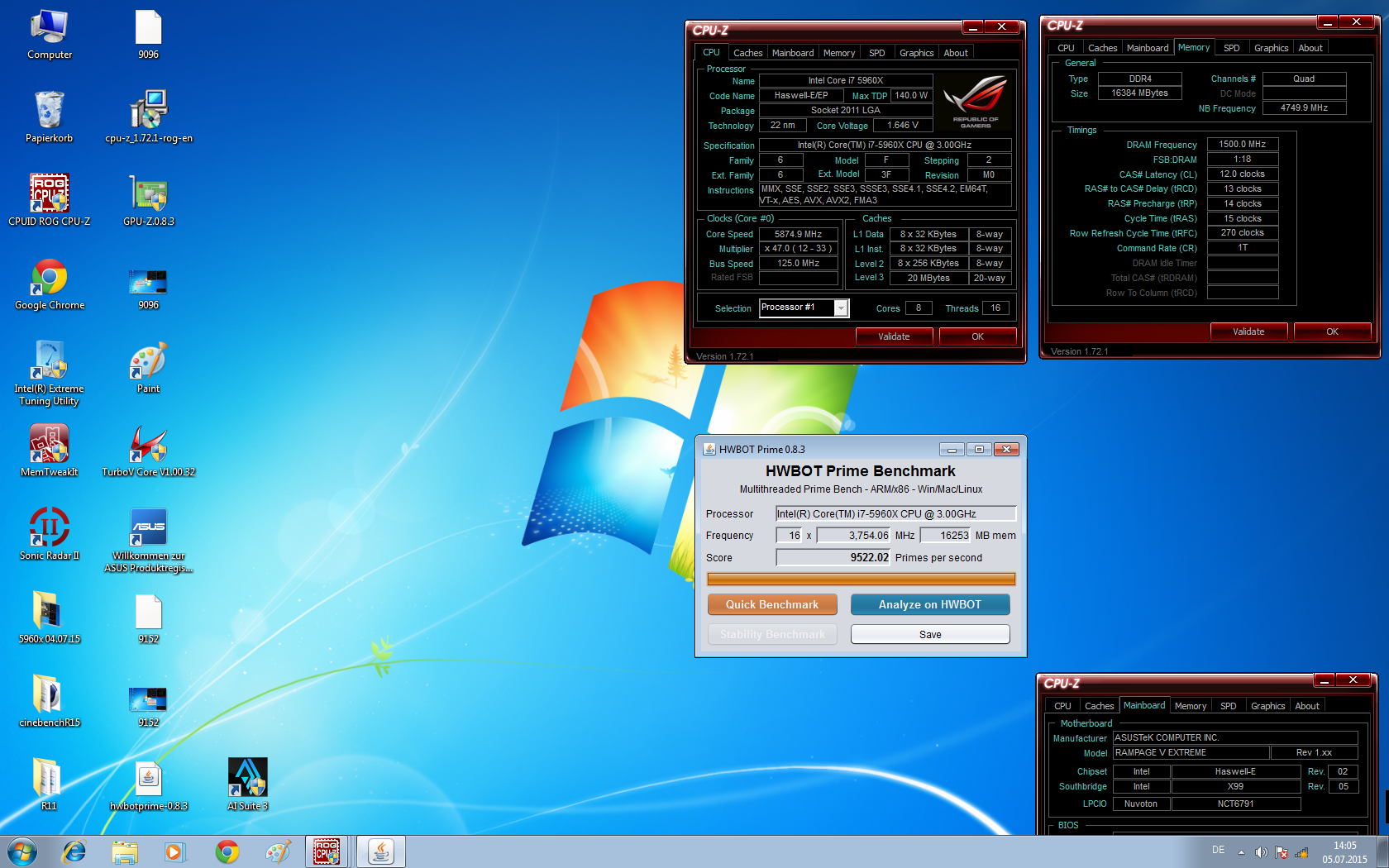The height and width of the screenshot is (868, 1389).
Task: Launch the GPU-Z.0.8.3 desktop icon
Action: coord(149,200)
